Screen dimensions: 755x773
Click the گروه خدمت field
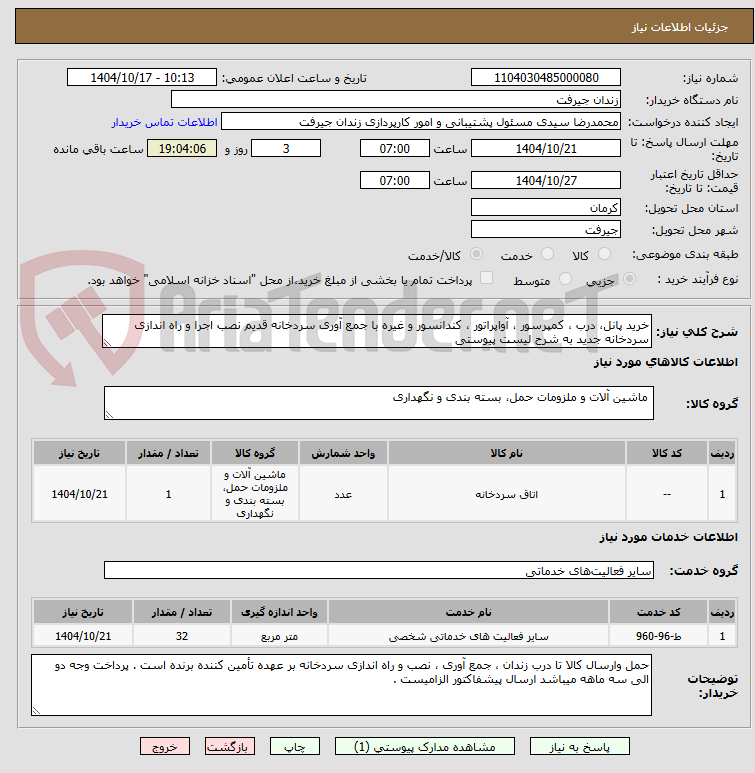pyautogui.click(x=379, y=570)
